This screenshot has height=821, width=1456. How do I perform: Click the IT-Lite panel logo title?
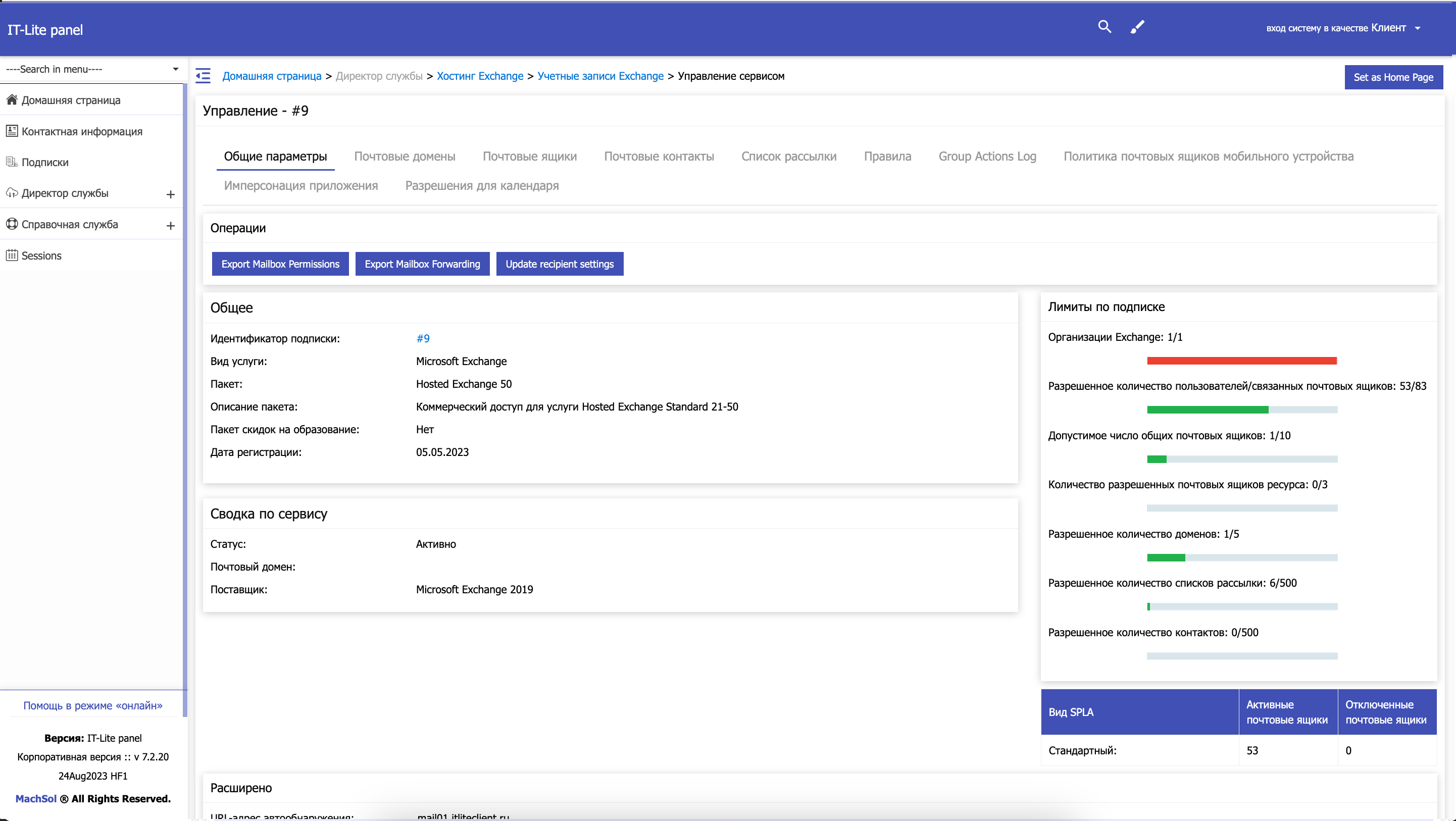44,30
